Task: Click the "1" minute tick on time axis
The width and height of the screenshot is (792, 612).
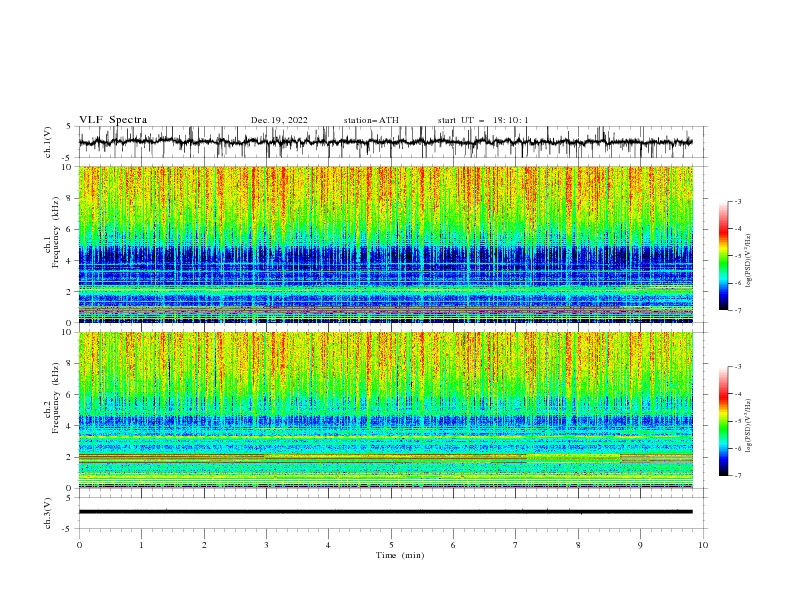Action: tap(141, 545)
